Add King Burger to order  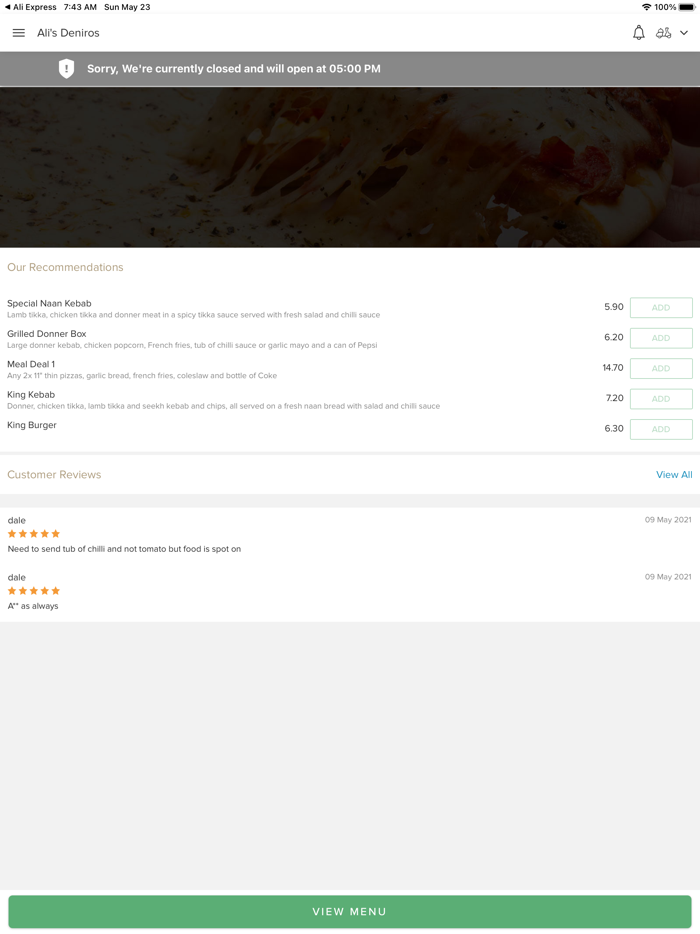[660, 429]
